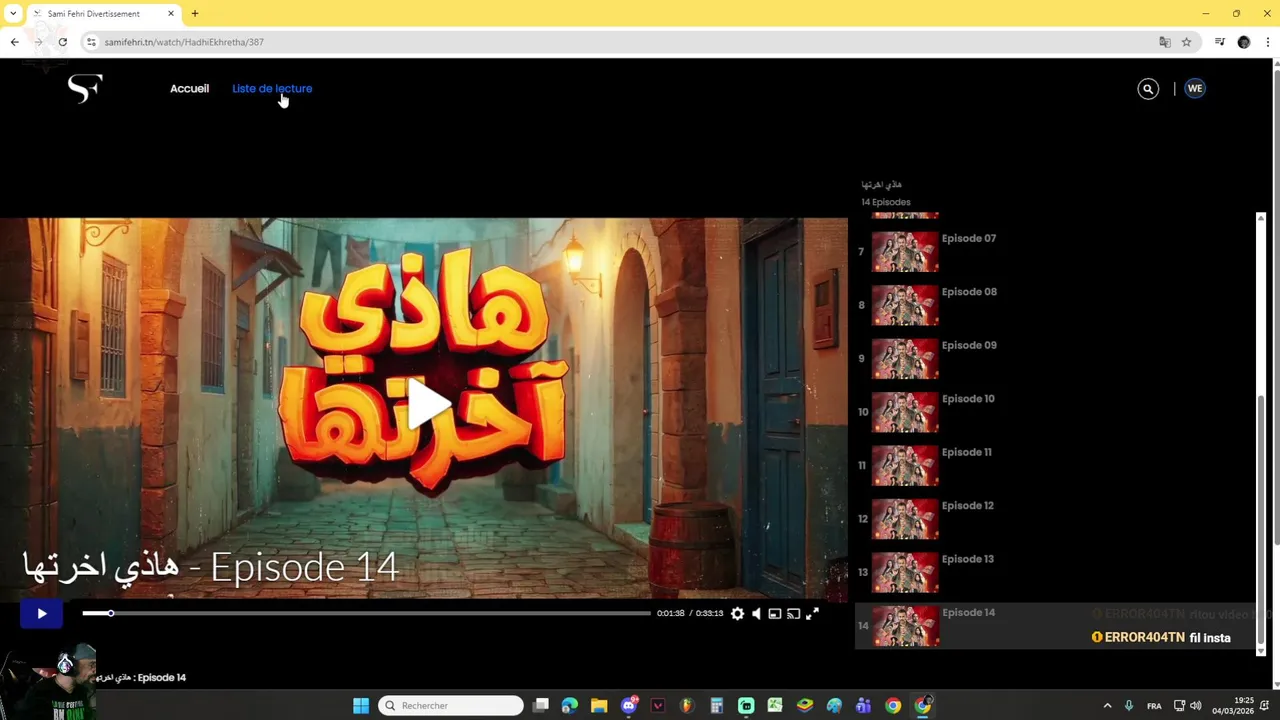
Task: Reload the page with browser refresh icon
Action: click(62, 42)
